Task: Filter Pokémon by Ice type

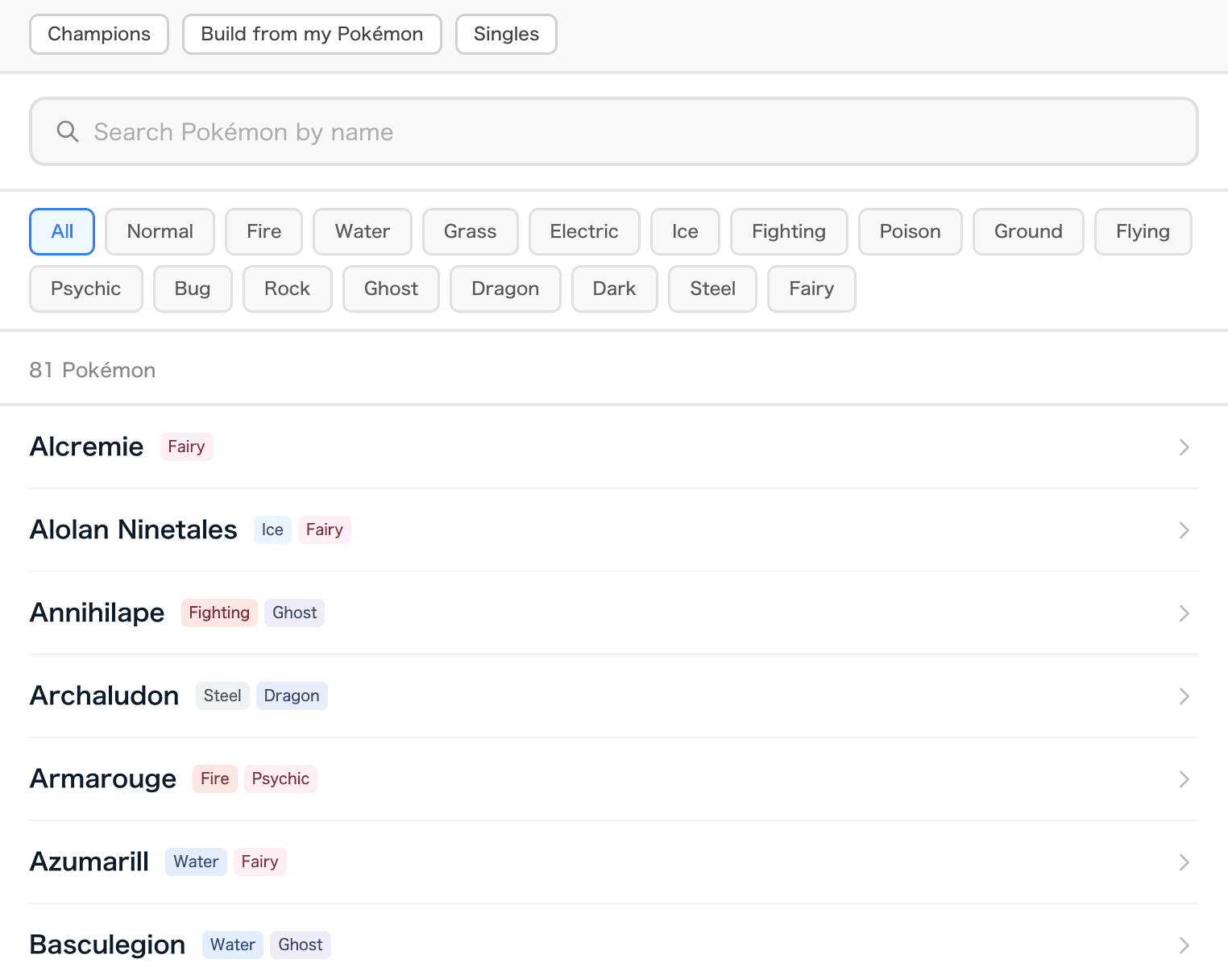Action: [x=685, y=231]
